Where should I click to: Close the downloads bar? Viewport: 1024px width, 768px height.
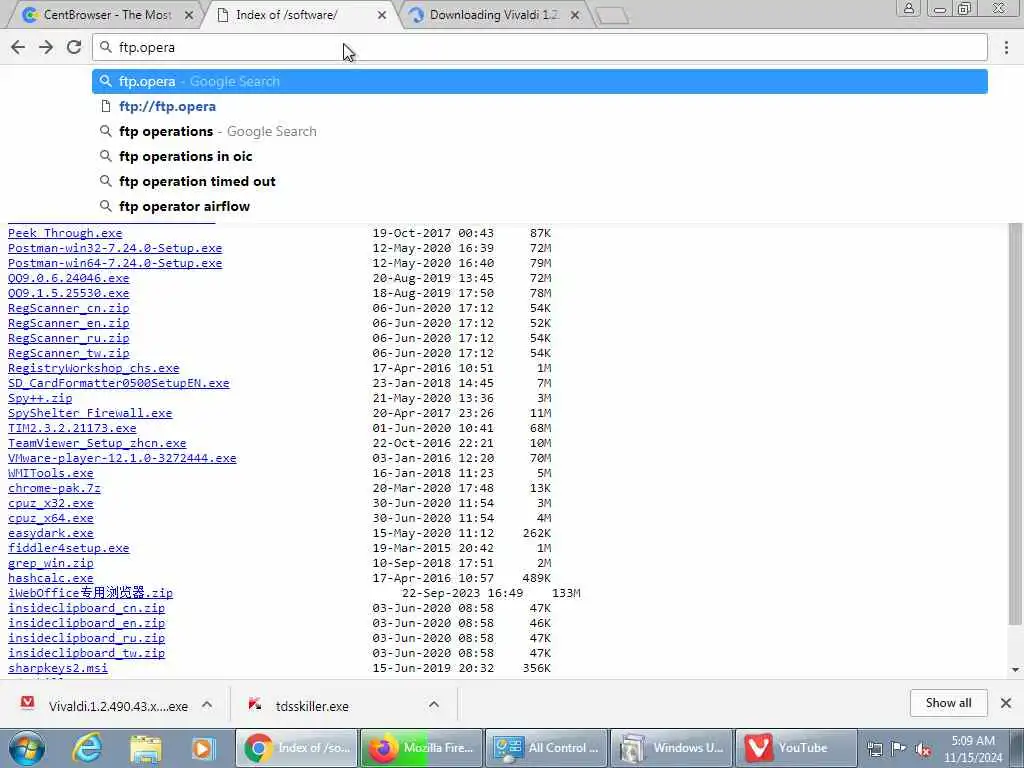(x=1006, y=703)
